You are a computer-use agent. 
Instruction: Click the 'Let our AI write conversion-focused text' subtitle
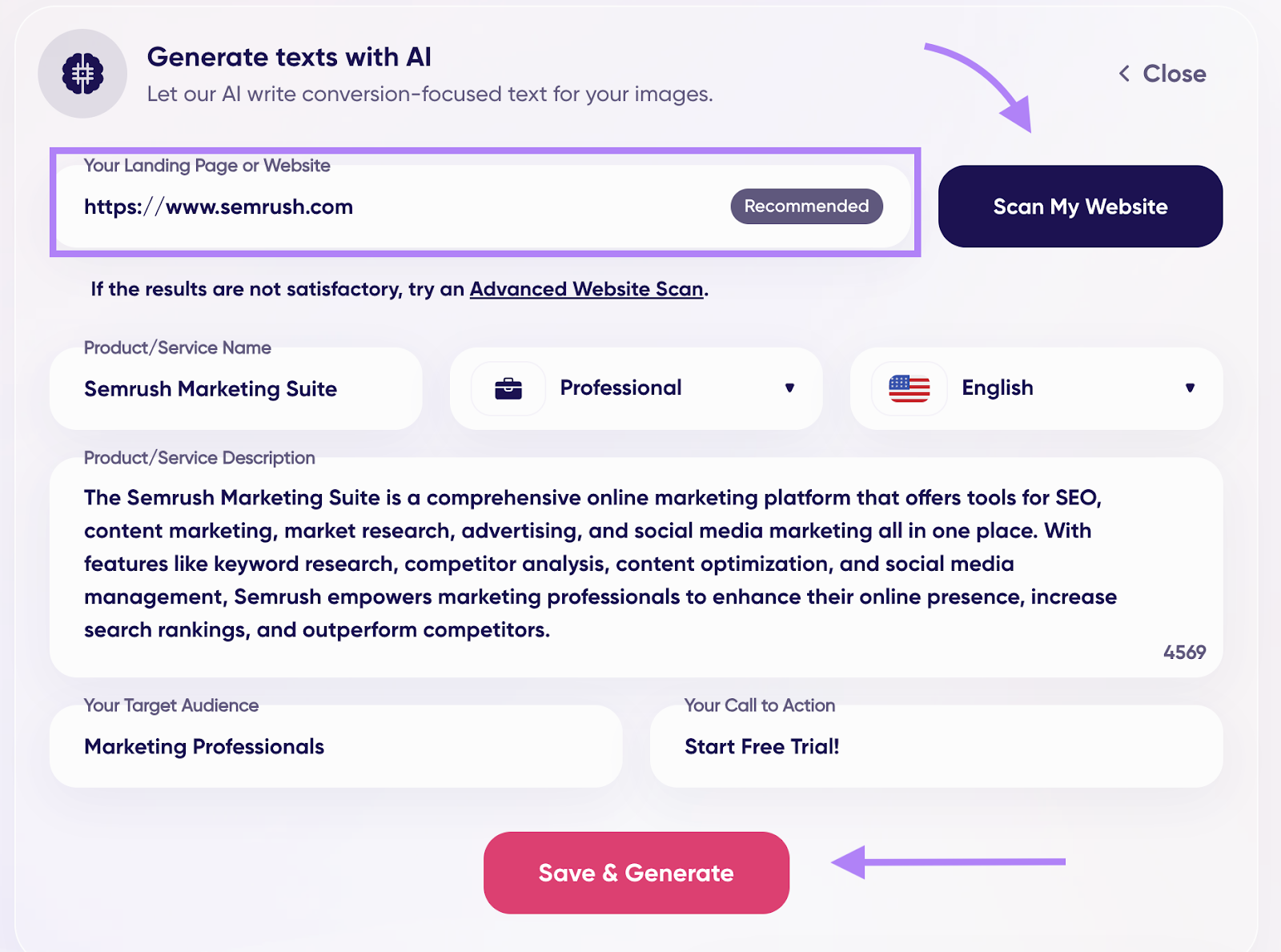(x=430, y=94)
